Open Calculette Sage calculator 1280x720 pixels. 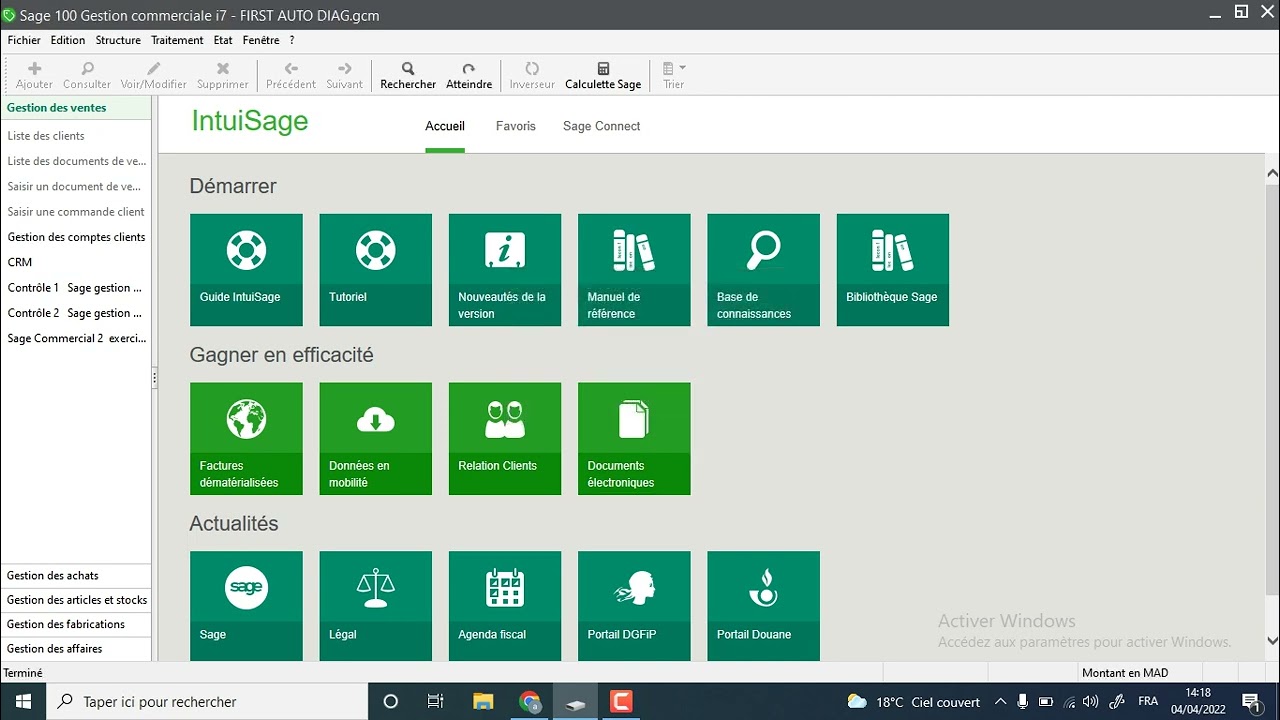point(603,75)
